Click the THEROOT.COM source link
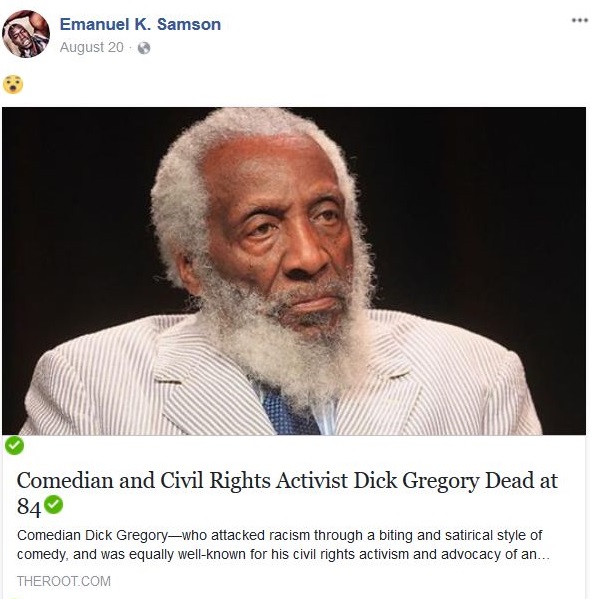This screenshot has height=599, width=594. click(x=64, y=581)
